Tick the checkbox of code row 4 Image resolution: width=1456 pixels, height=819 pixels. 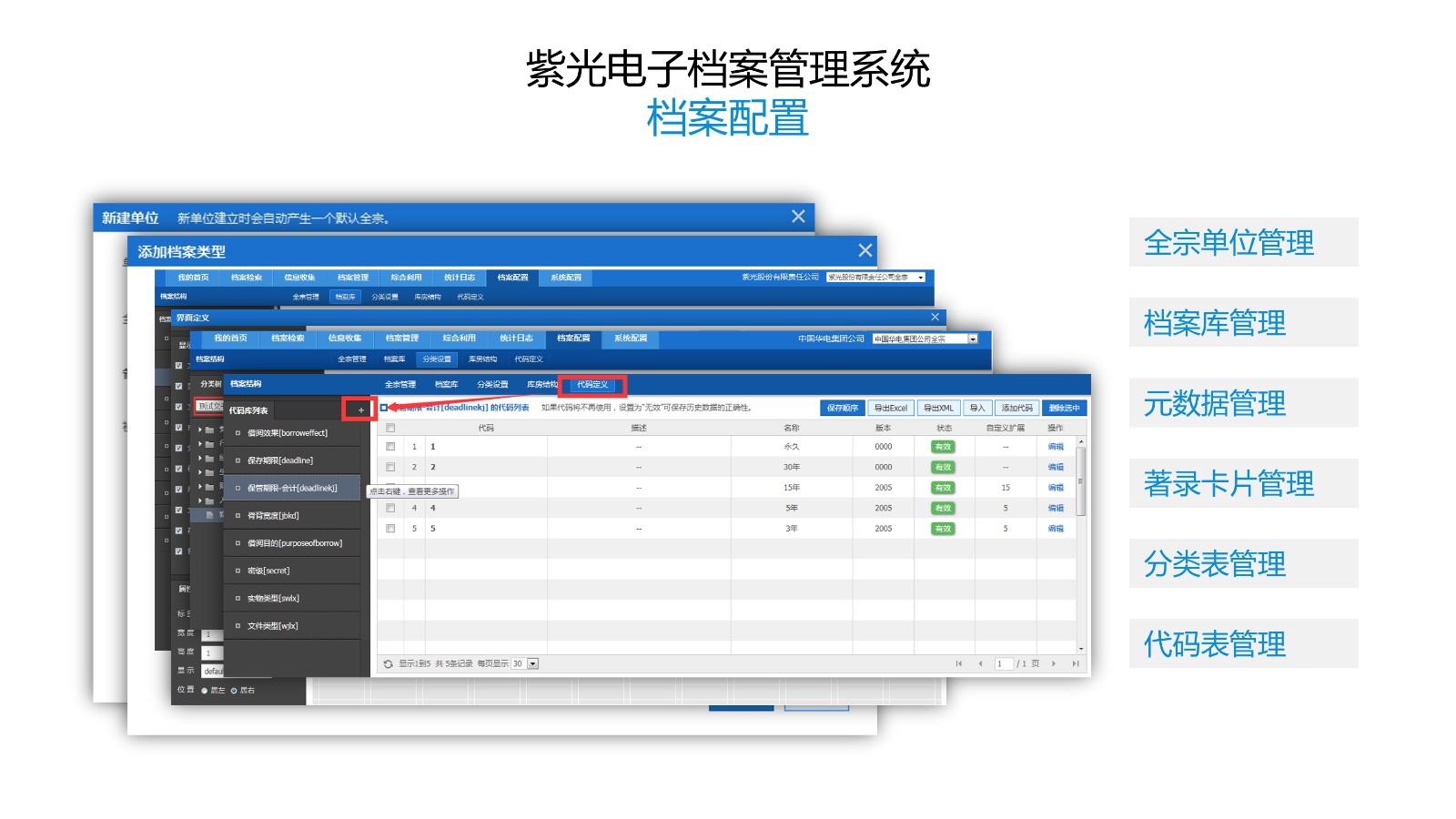pyautogui.click(x=390, y=508)
